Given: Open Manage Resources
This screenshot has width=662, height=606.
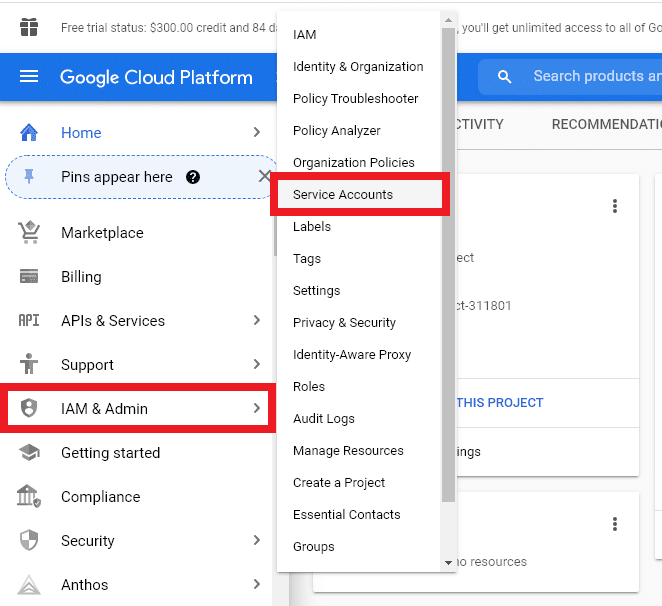Looking at the screenshot, I should pyautogui.click(x=359, y=451).
